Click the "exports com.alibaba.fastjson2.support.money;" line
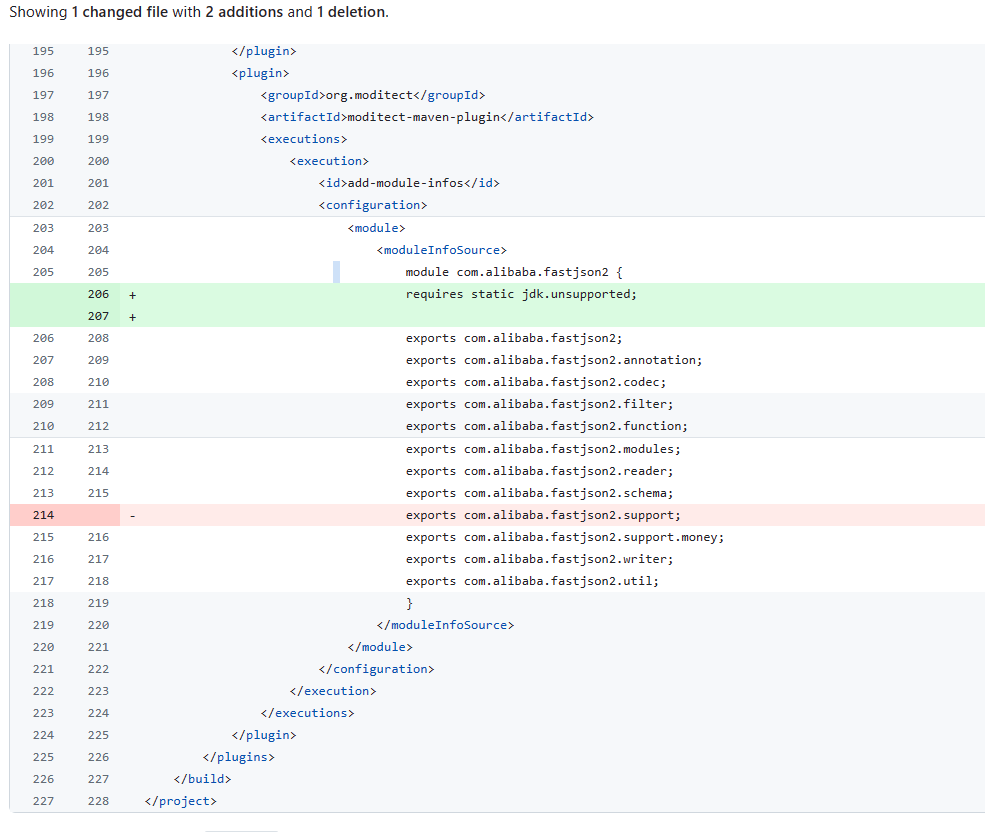Image resolution: width=985 pixels, height=832 pixels. coord(564,537)
